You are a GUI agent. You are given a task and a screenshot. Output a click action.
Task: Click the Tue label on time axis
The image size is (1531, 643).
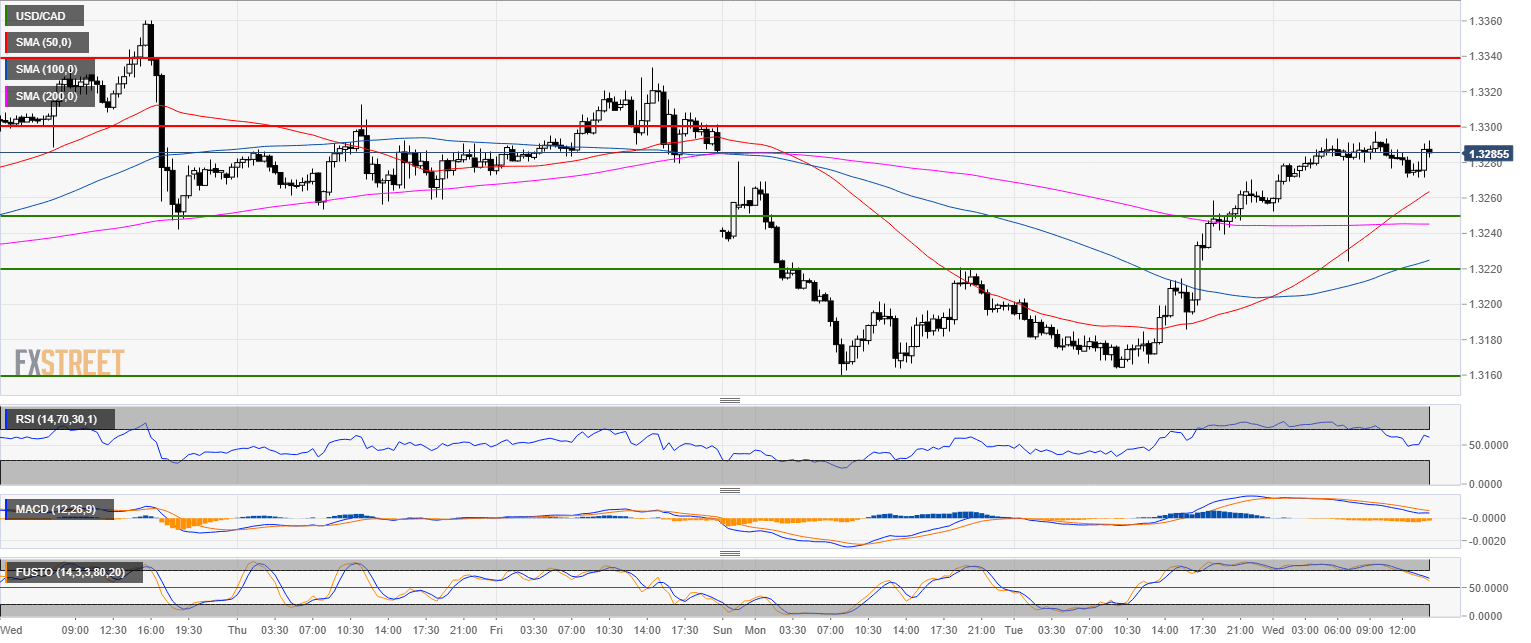[1014, 631]
